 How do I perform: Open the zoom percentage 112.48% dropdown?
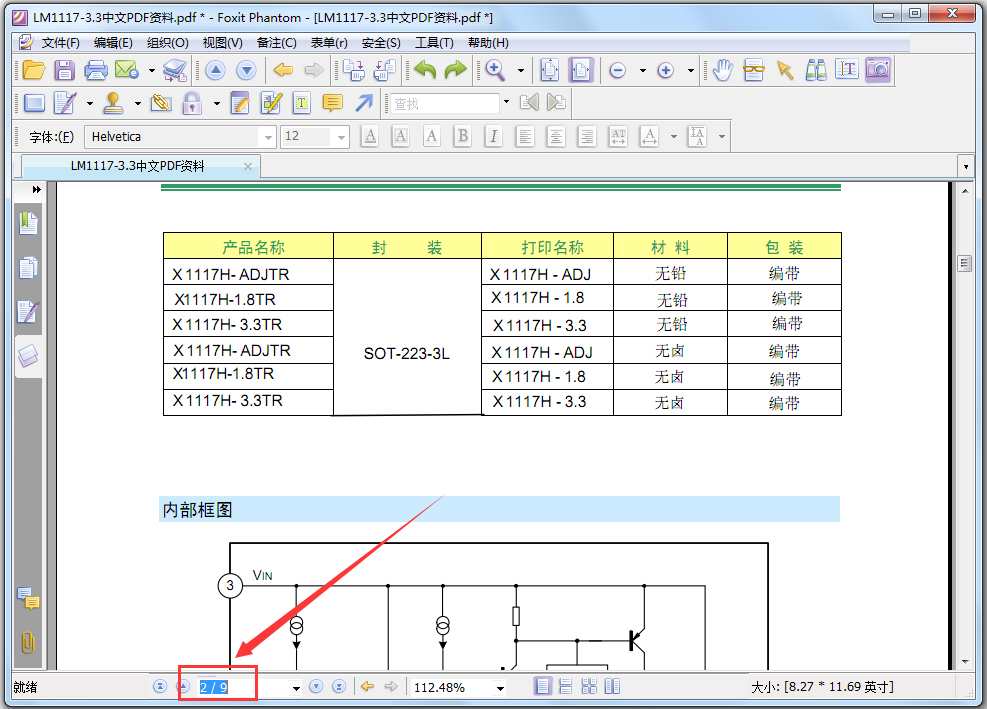[x=500, y=688]
